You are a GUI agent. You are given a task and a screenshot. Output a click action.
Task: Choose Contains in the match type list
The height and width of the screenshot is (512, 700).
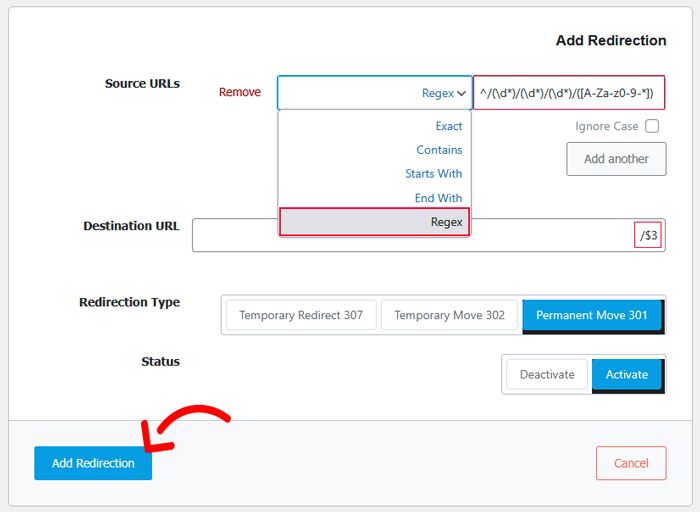(439, 150)
